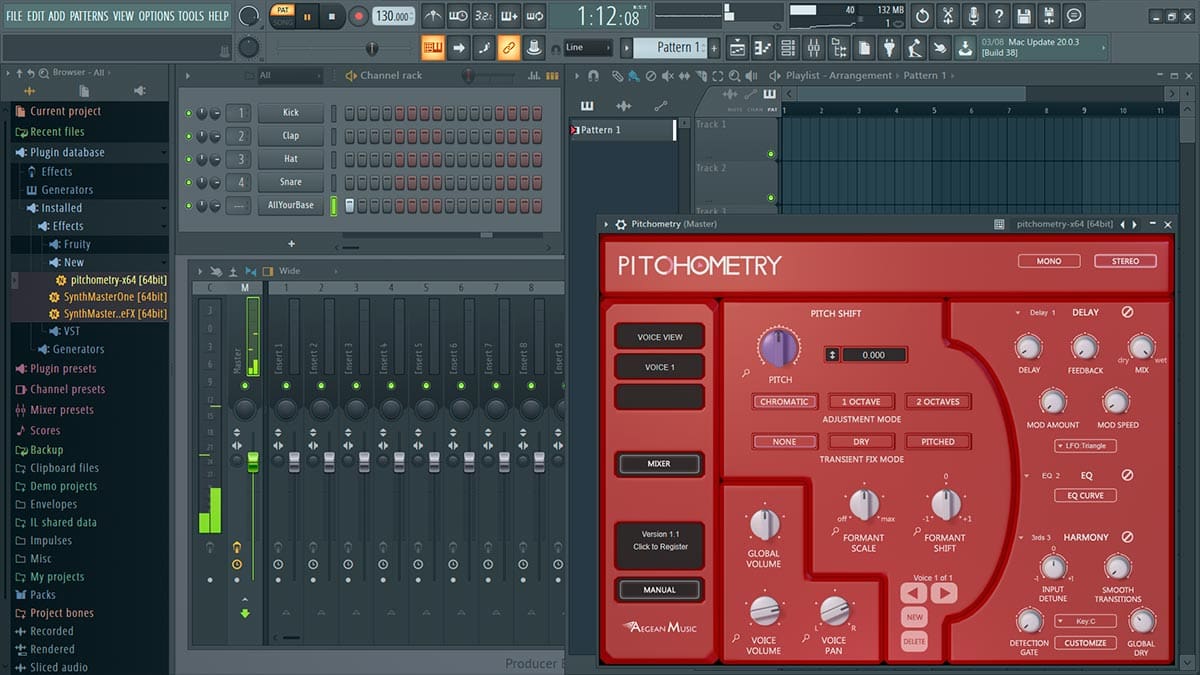Image resolution: width=1200 pixels, height=675 pixels.
Task: Click the Pitchometry PITCH knob
Action: 779,348
